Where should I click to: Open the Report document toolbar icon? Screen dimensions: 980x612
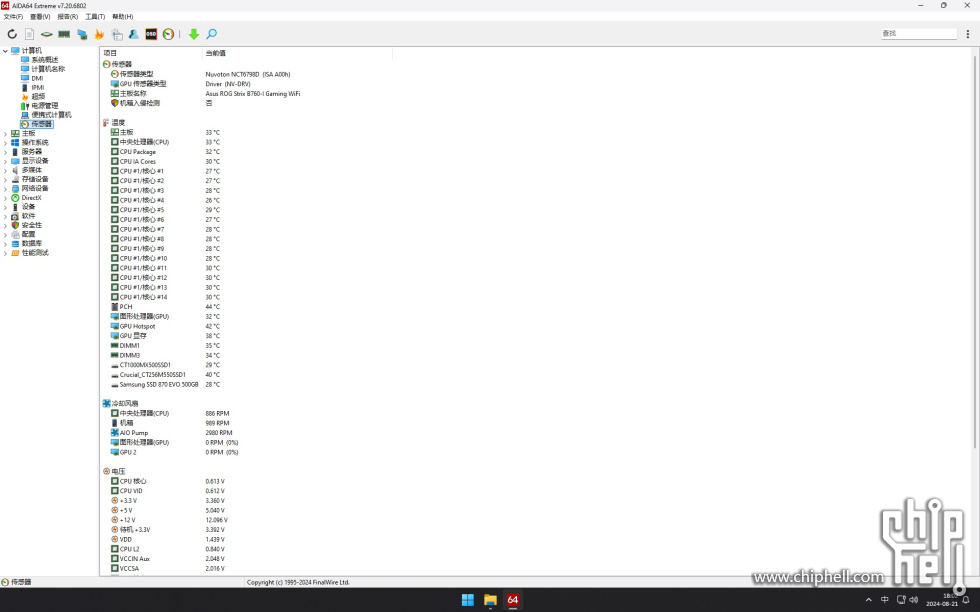[29, 34]
